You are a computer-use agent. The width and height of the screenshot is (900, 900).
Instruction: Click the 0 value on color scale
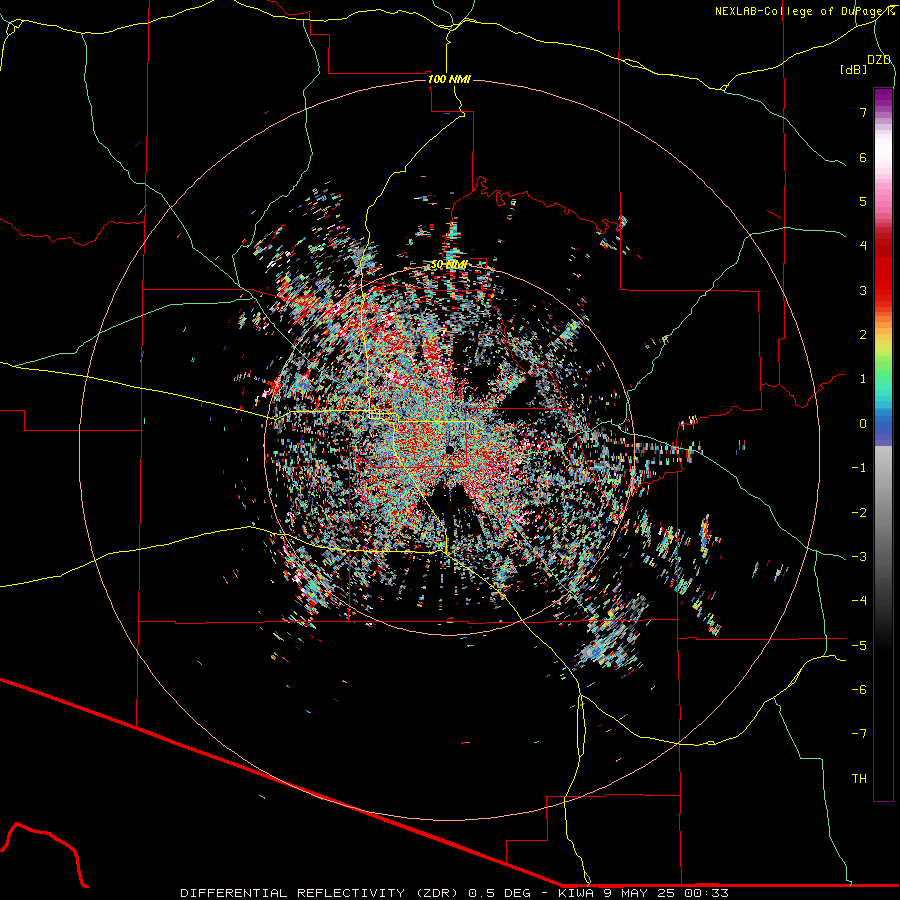pyautogui.click(x=863, y=424)
